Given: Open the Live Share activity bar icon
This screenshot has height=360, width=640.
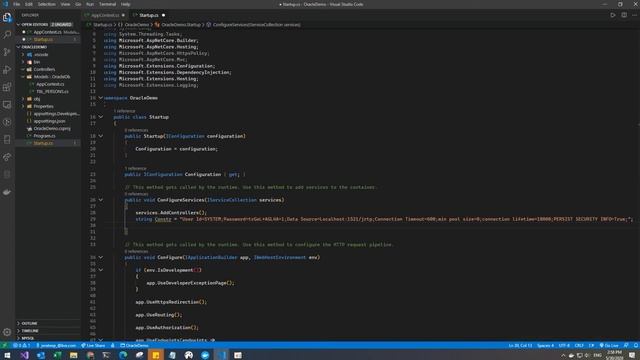Looking at the screenshot, I should (7, 157).
